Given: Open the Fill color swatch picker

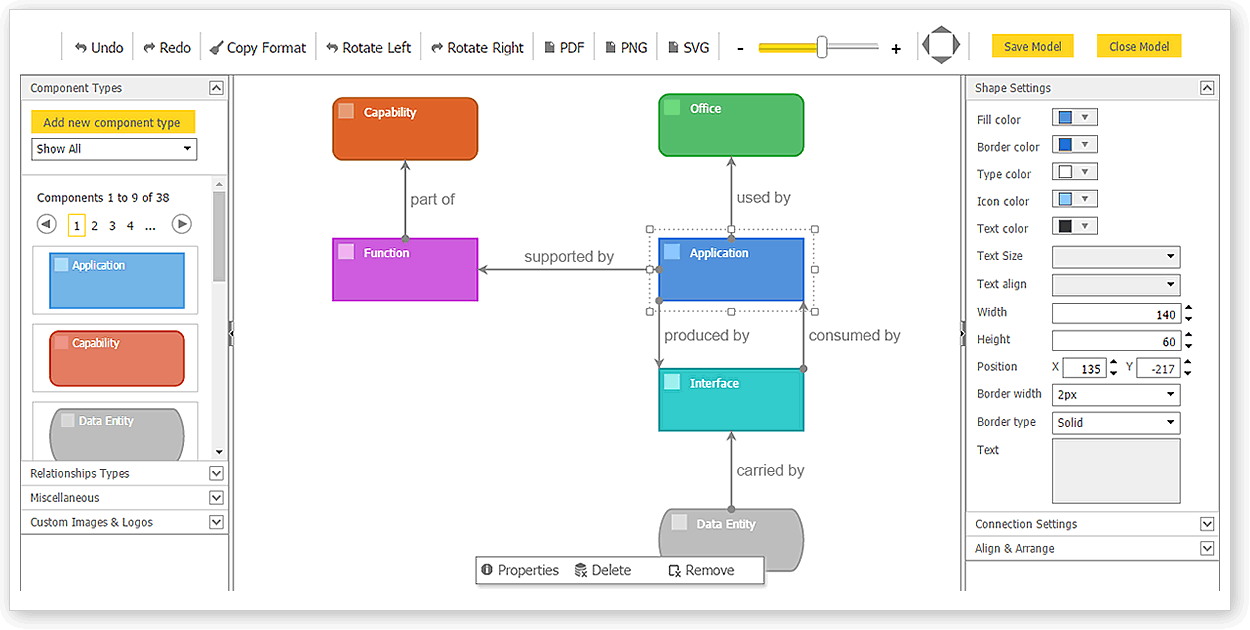Looking at the screenshot, I should click(1075, 118).
